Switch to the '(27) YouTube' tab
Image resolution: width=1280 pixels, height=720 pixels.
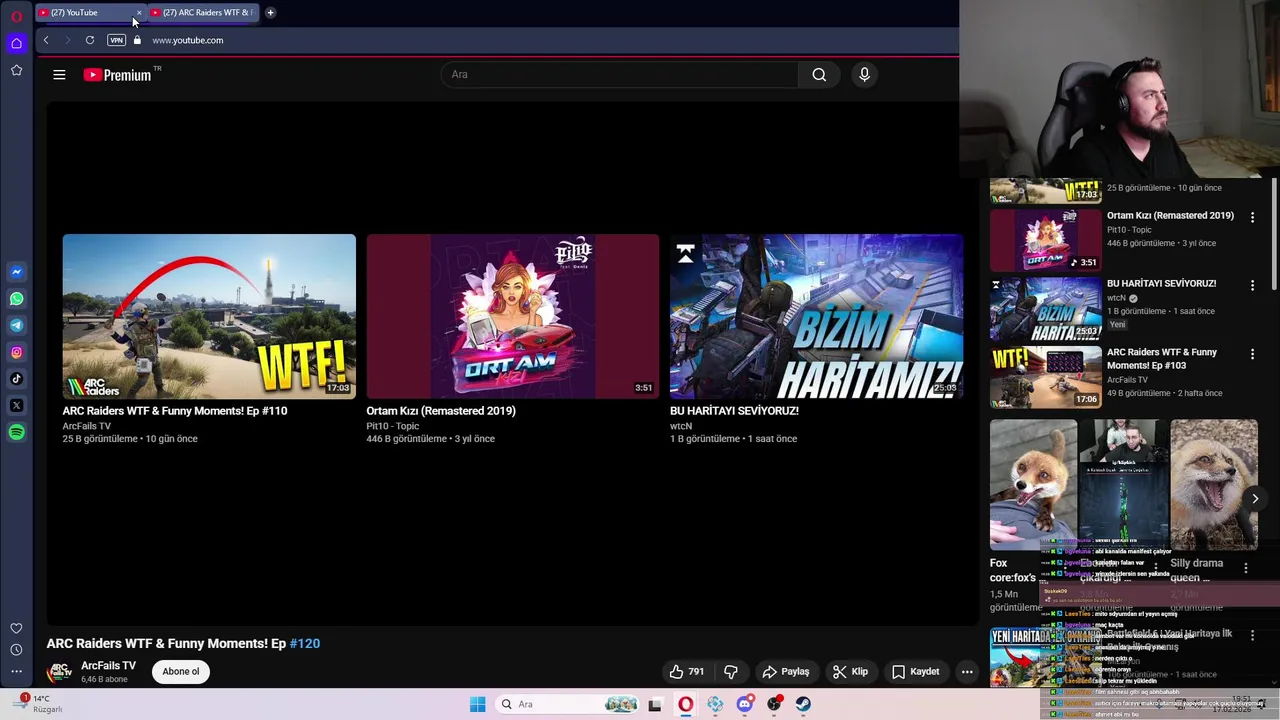coord(85,13)
